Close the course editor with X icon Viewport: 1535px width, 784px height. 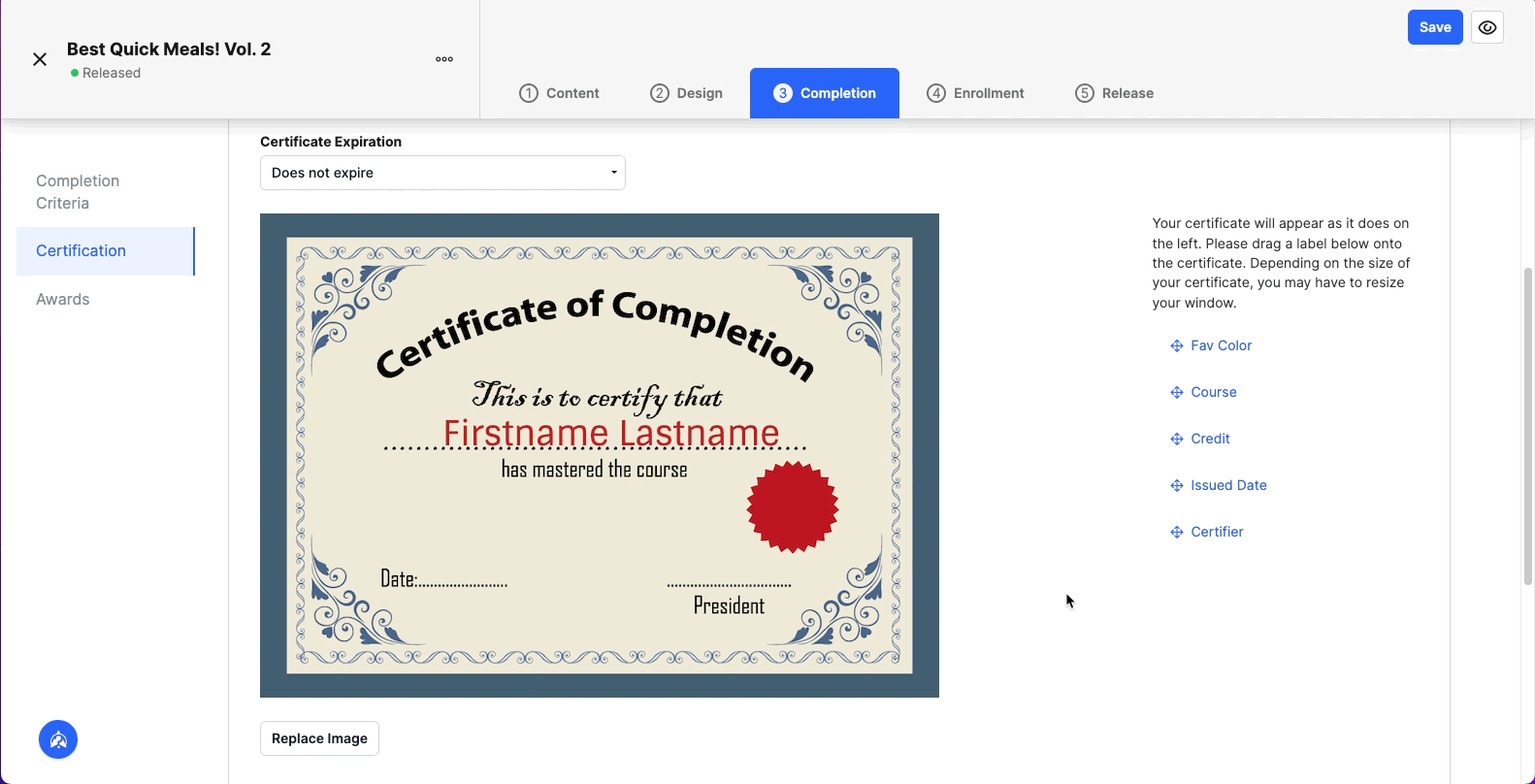(40, 59)
